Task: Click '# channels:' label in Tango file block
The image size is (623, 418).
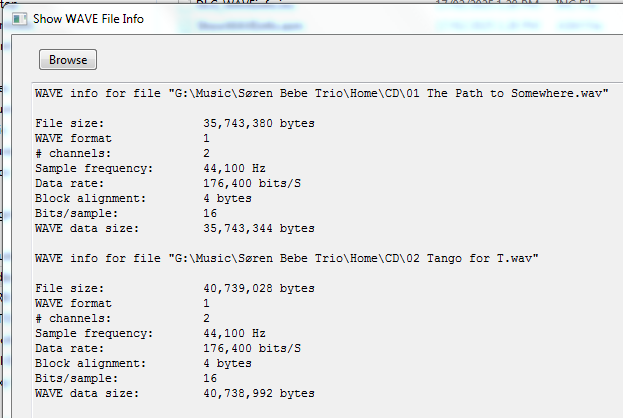Action: 73,318
